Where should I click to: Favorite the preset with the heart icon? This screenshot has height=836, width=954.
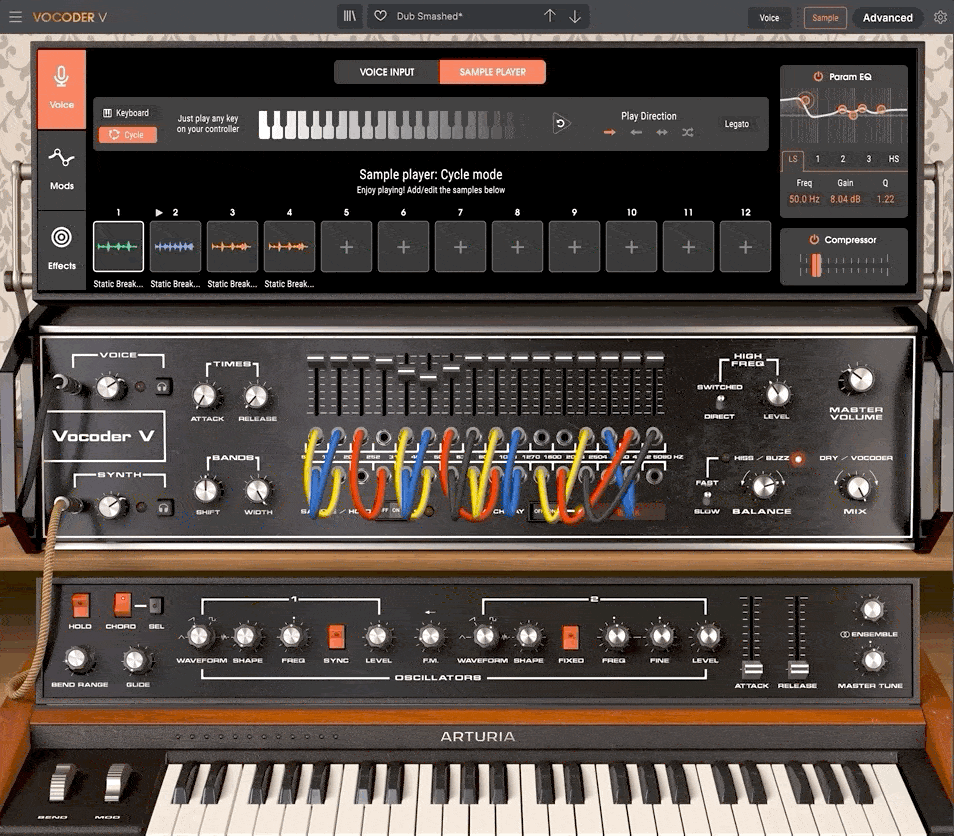pos(380,16)
